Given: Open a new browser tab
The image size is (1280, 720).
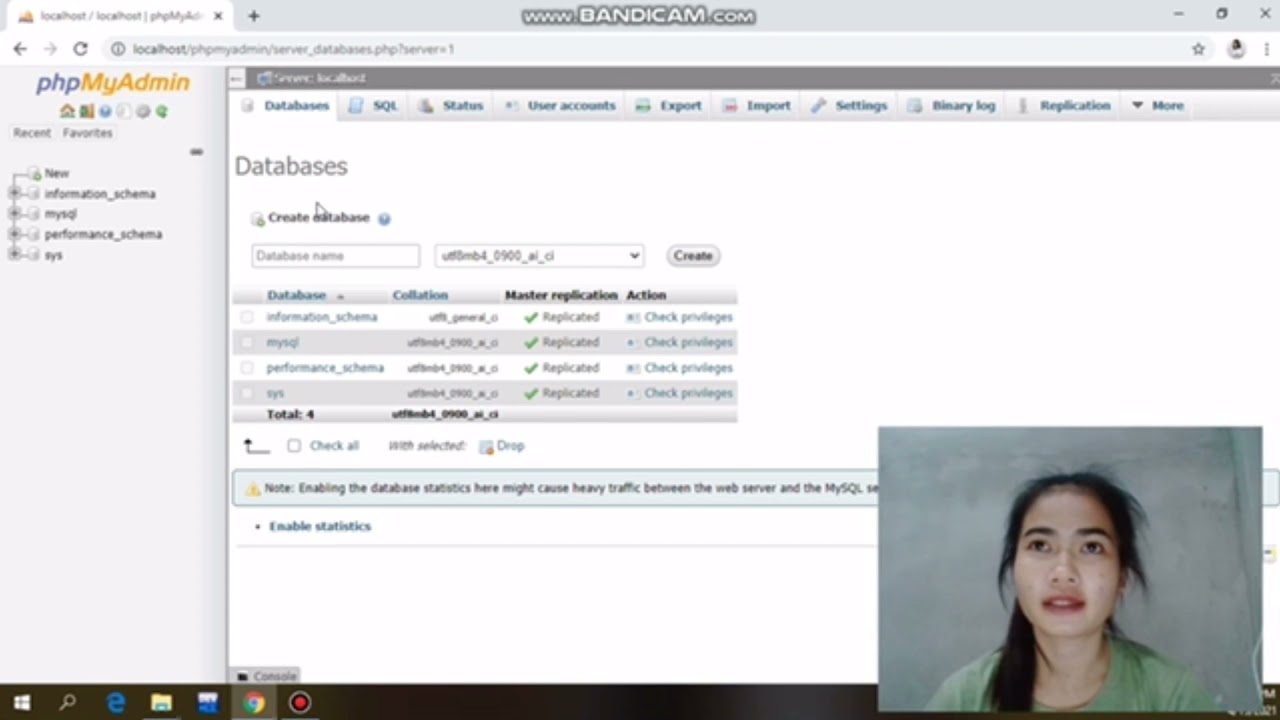Looking at the screenshot, I should click(x=254, y=15).
